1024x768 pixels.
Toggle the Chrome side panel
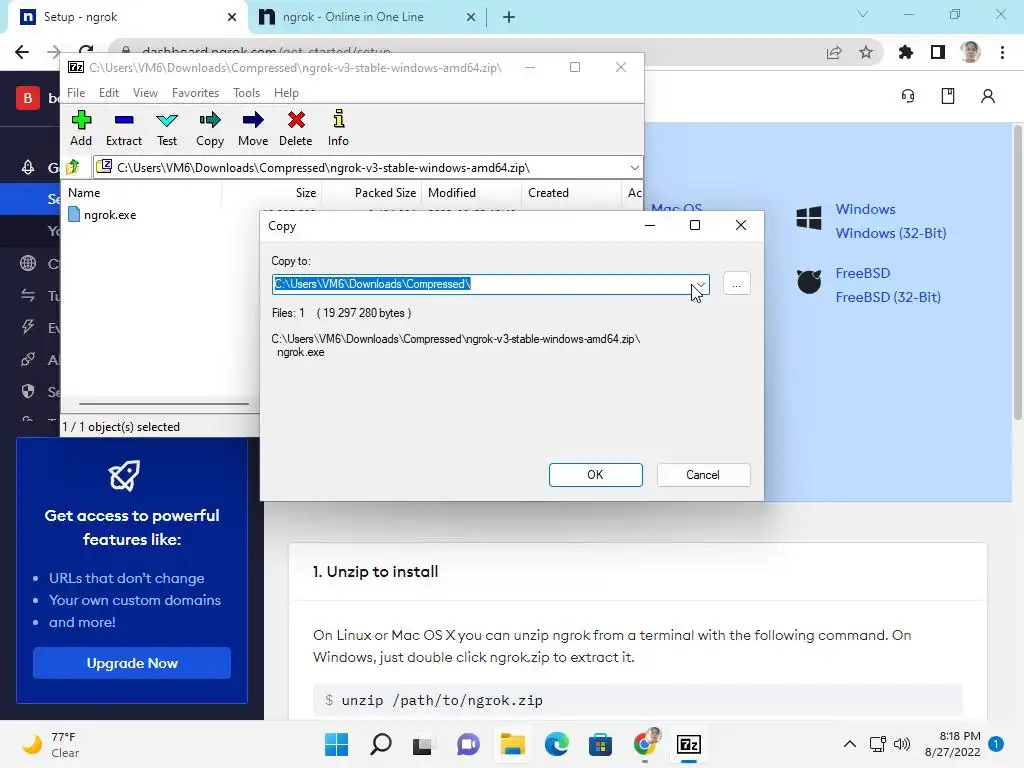coord(938,52)
